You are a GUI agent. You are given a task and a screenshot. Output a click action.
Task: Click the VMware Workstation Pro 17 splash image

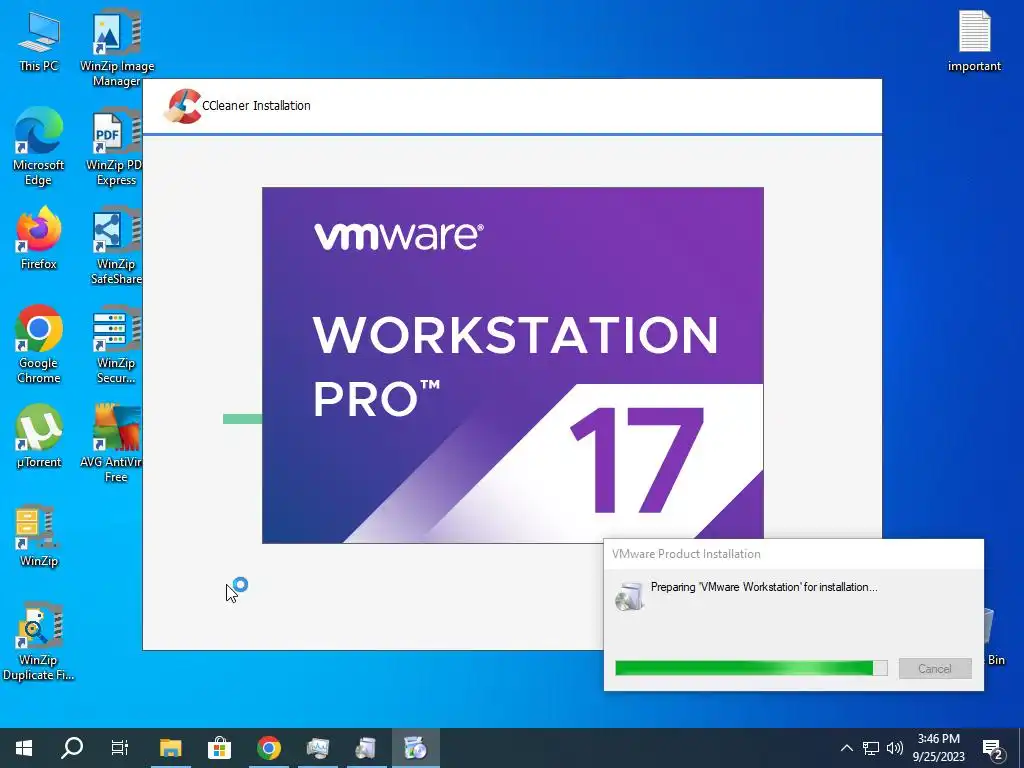coord(513,365)
